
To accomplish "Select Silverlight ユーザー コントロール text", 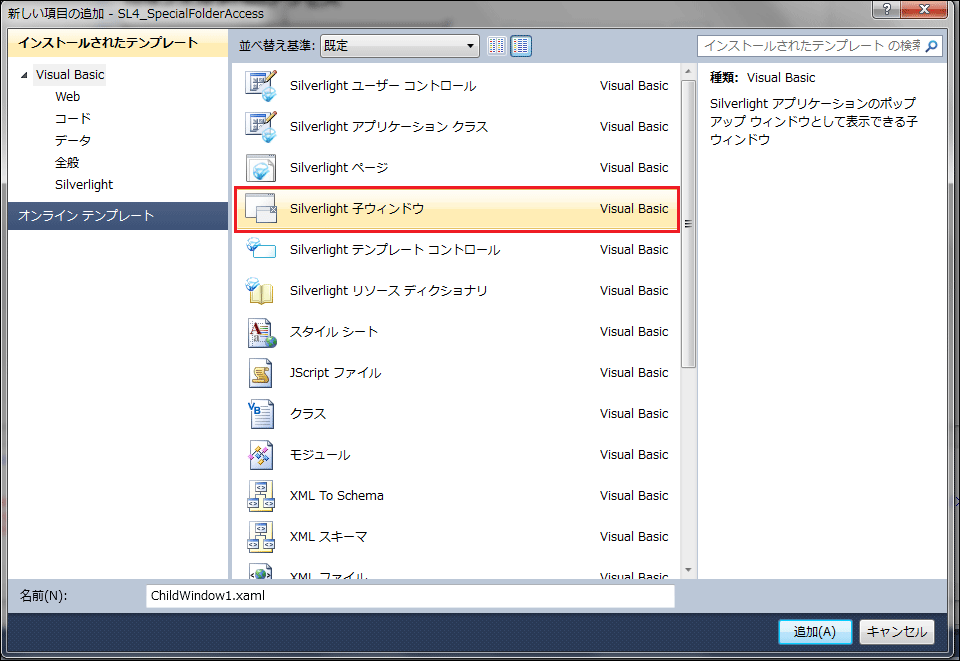I will tap(383, 86).
